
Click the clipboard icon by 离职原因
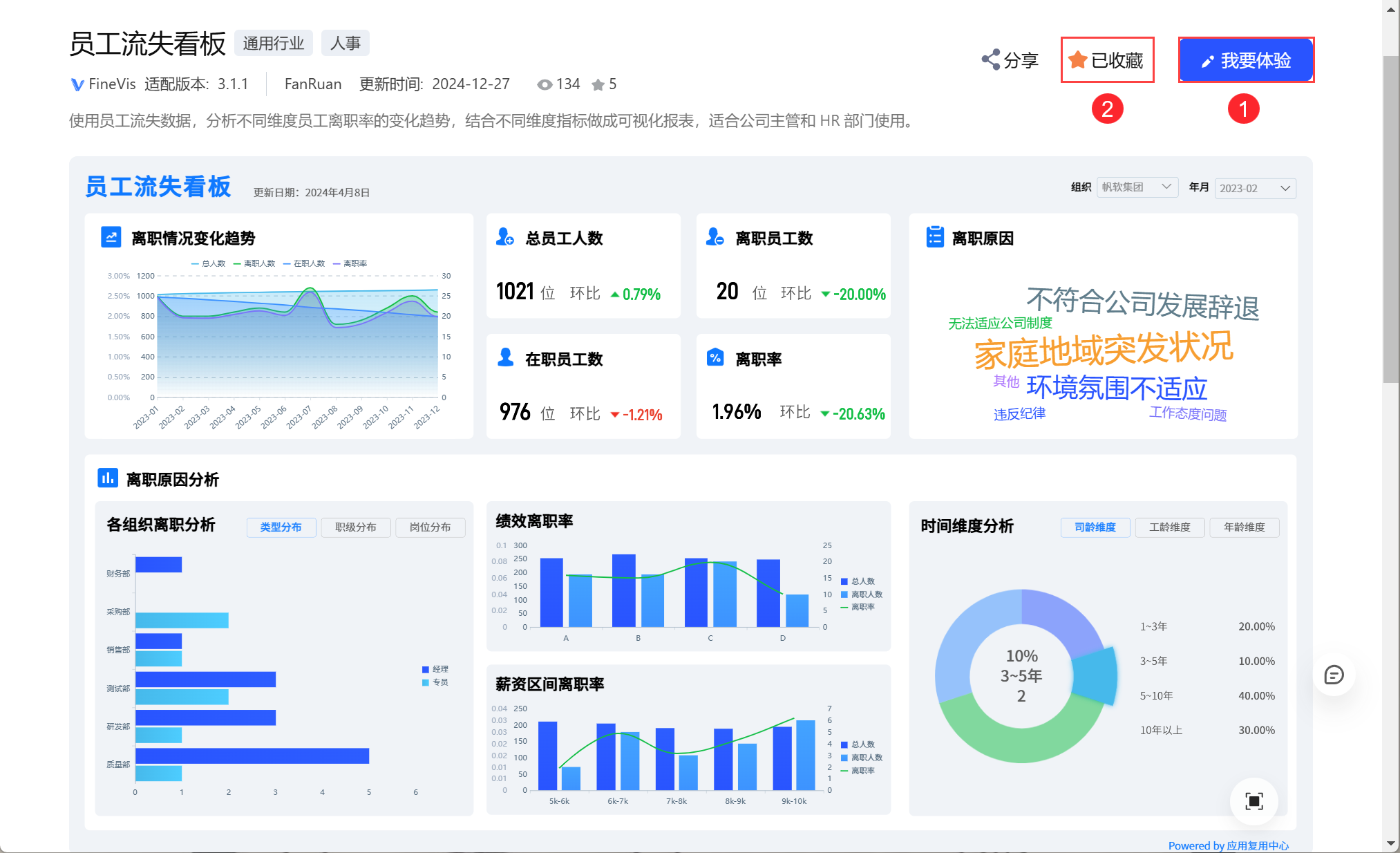click(934, 237)
